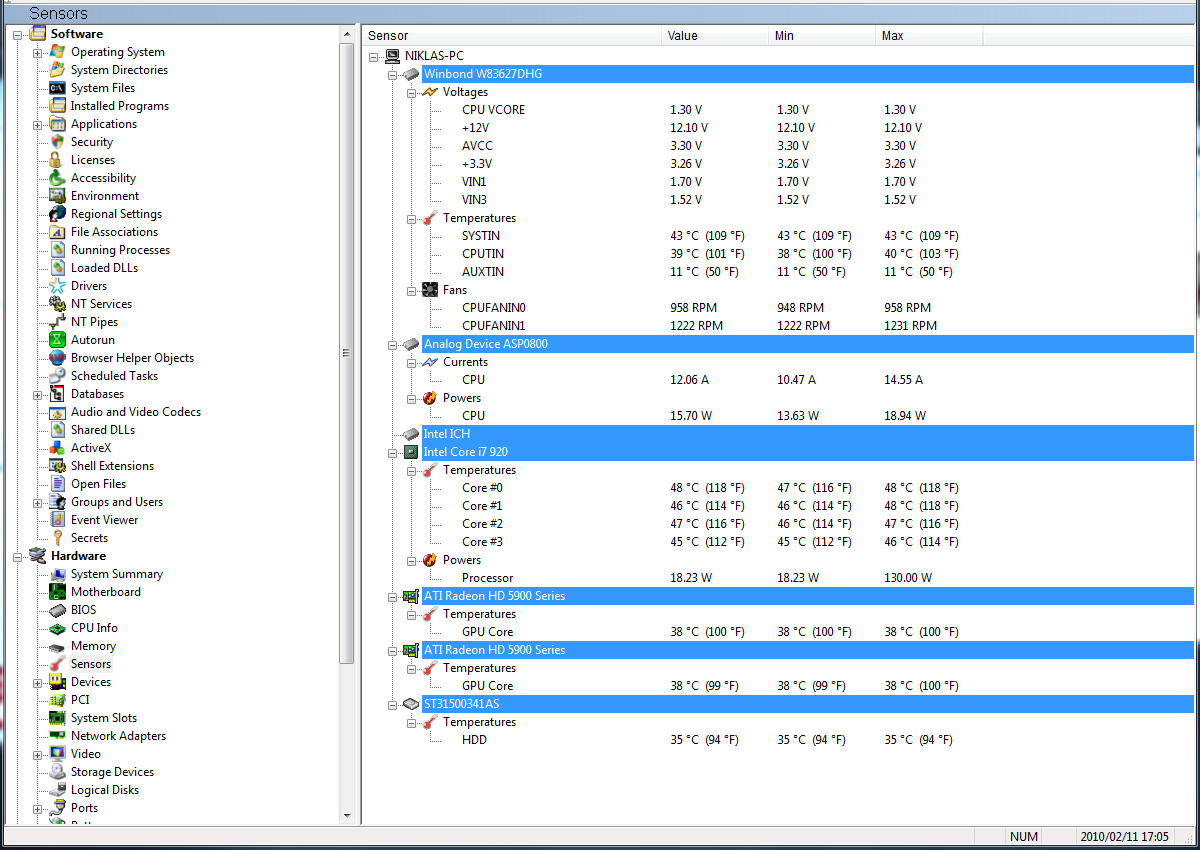Click the NUM status bar indicator
This screenshot has width=1200, height=850.
[x=1024, y=837]
